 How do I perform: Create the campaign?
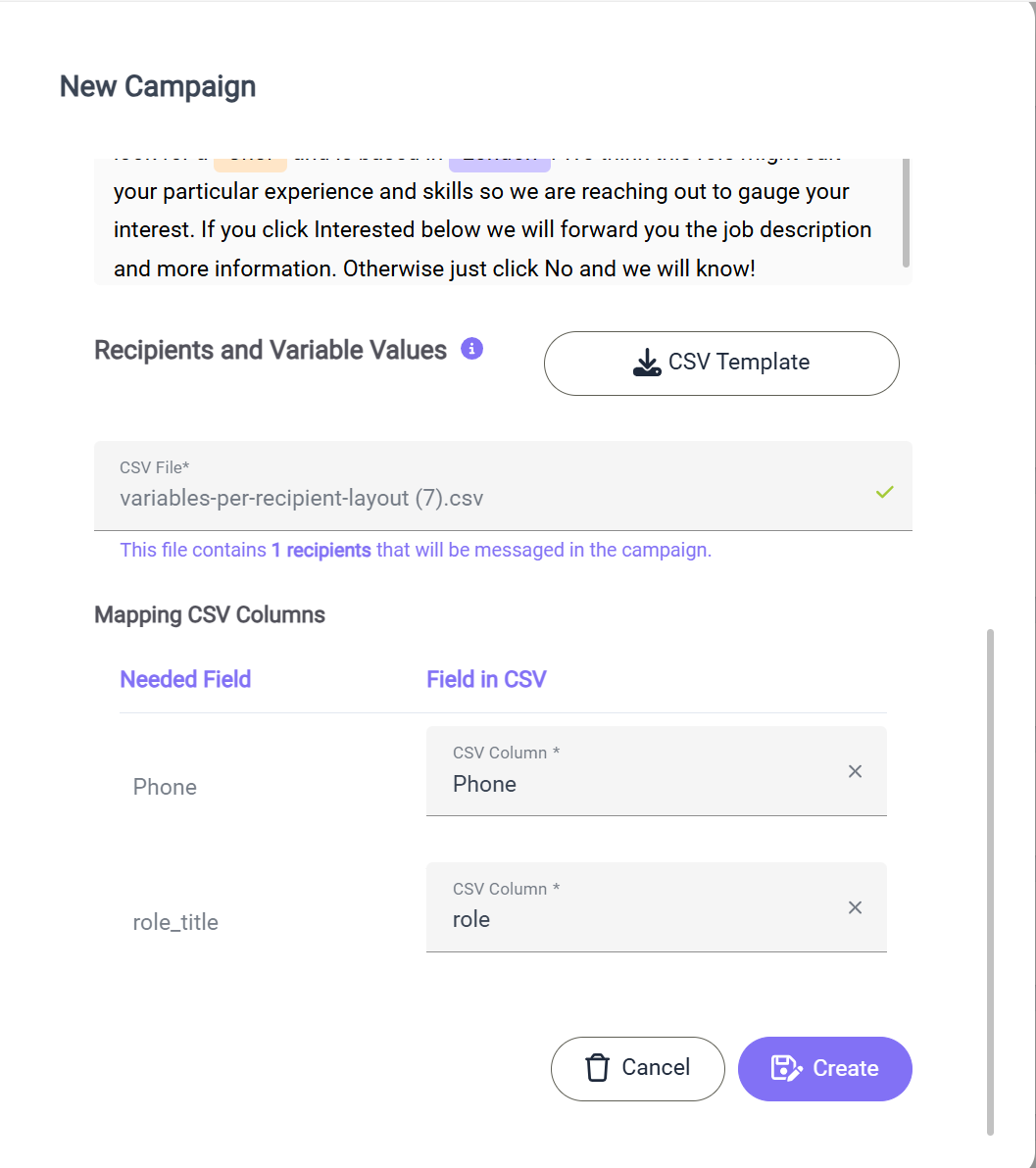[x=825, y=1069]
